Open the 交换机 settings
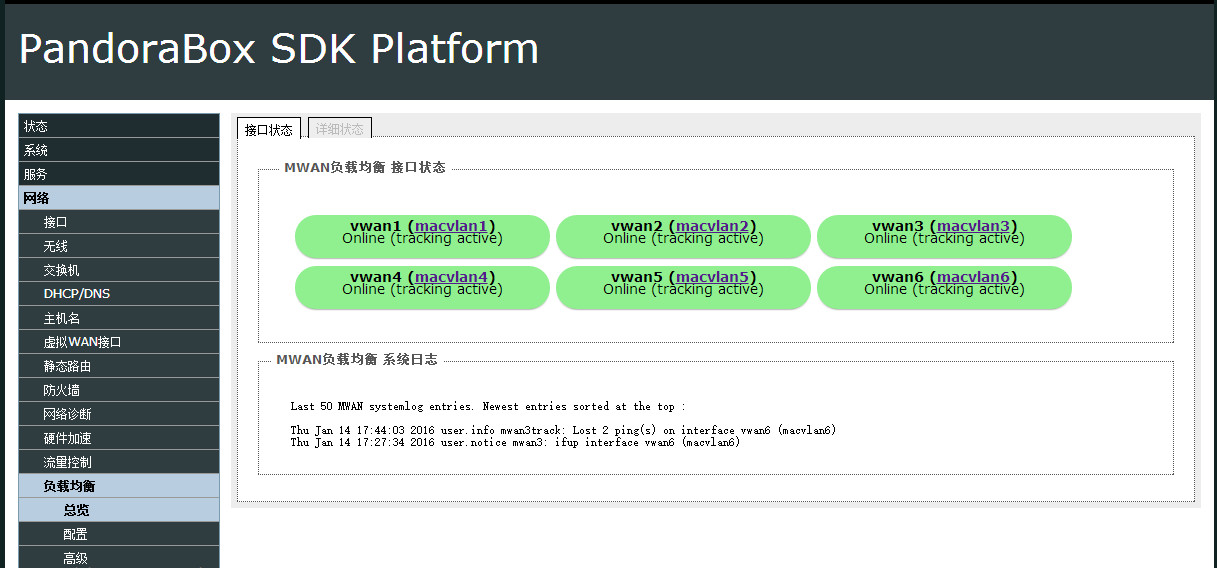1217x568 pixels. (x=119, y=270)
